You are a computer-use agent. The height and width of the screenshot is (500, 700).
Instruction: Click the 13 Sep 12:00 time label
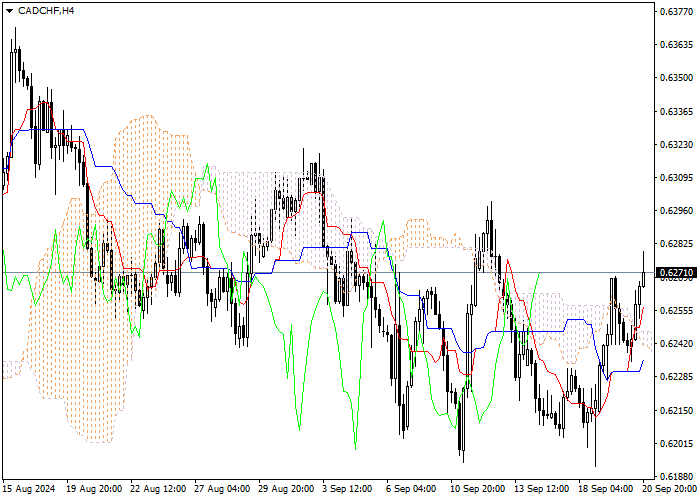tap(542, 489)
